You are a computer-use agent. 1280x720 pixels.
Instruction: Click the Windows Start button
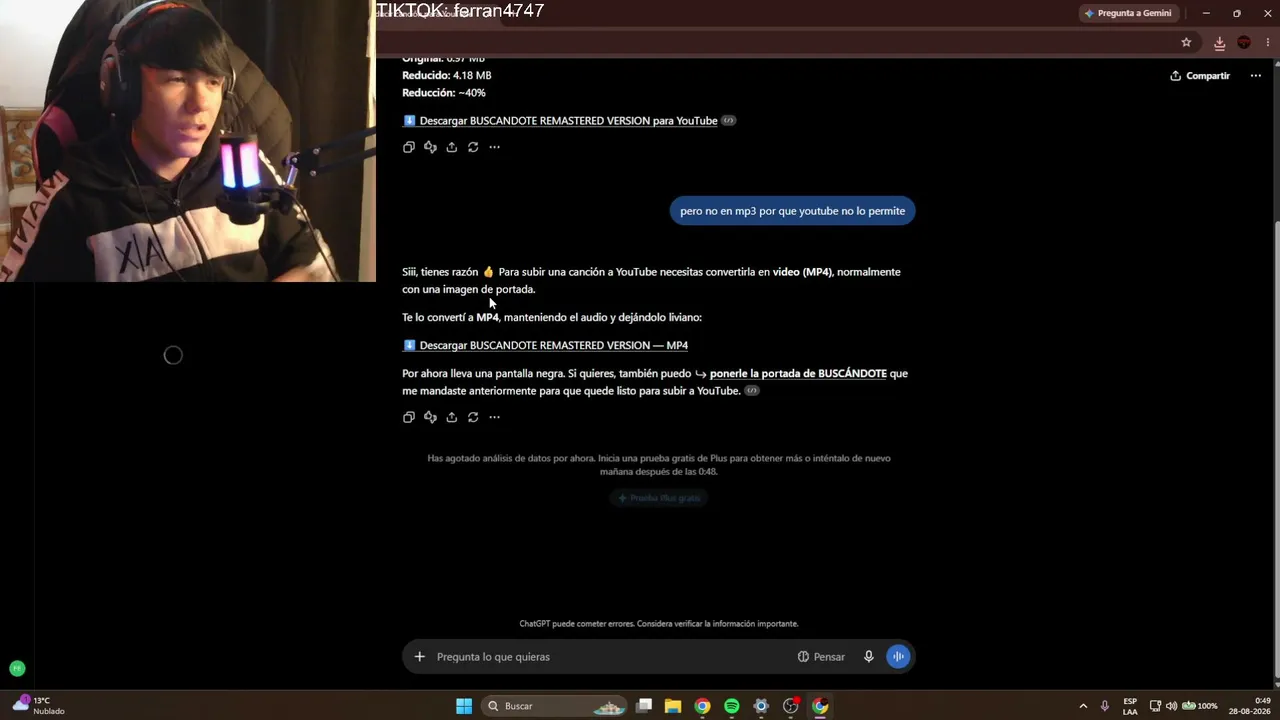[464, 706]
